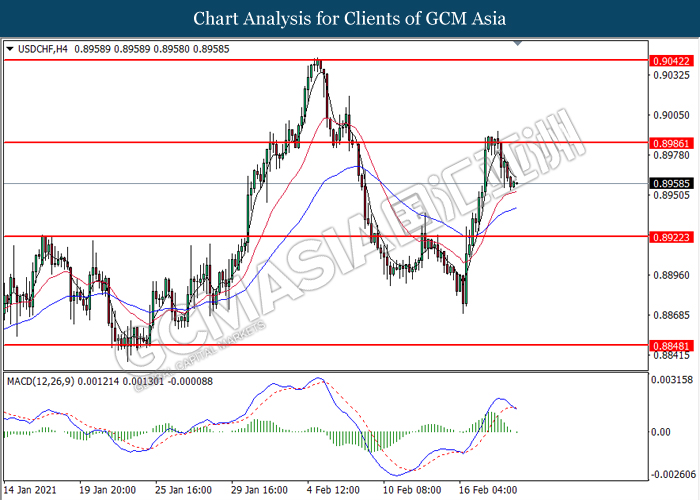The height and width of the screenshot is (500, 700).
Task: Click the black current price tag 0.89585
Action: tap(671, 183)
